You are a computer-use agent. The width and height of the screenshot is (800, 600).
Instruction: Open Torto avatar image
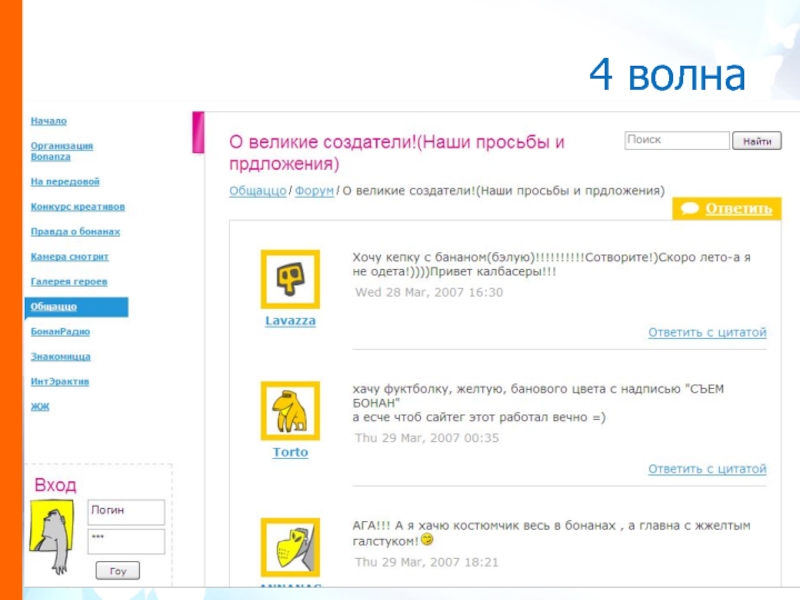click(290, 411)
